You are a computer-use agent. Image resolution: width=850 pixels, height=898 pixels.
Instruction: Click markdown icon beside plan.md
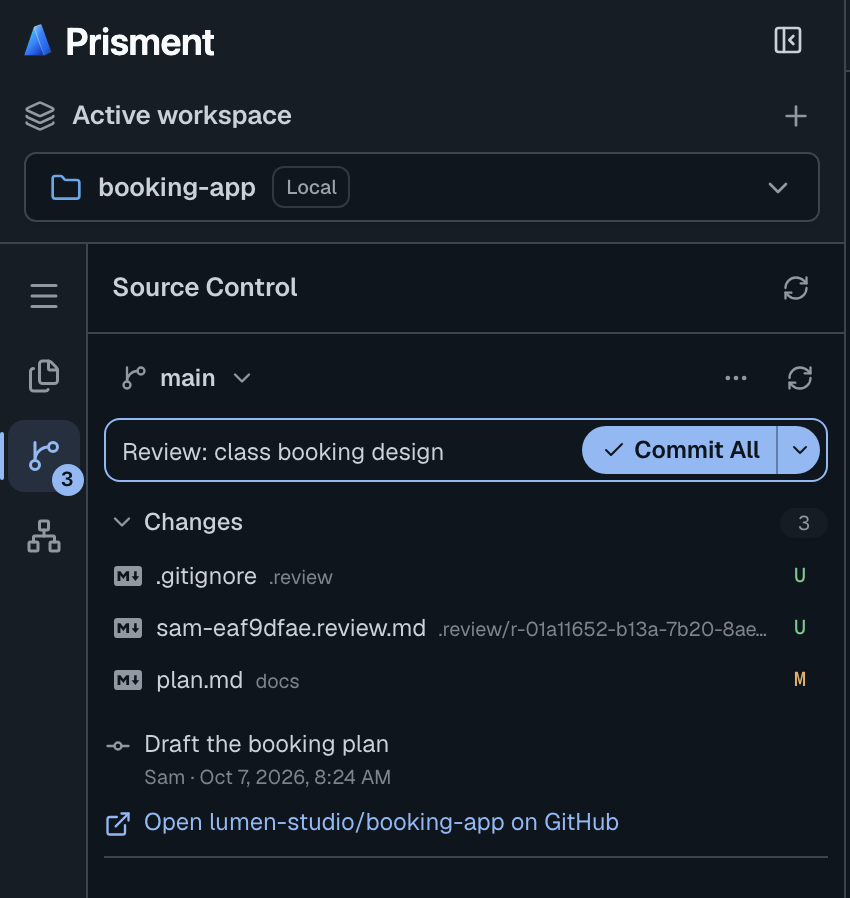tap(128, 680)
